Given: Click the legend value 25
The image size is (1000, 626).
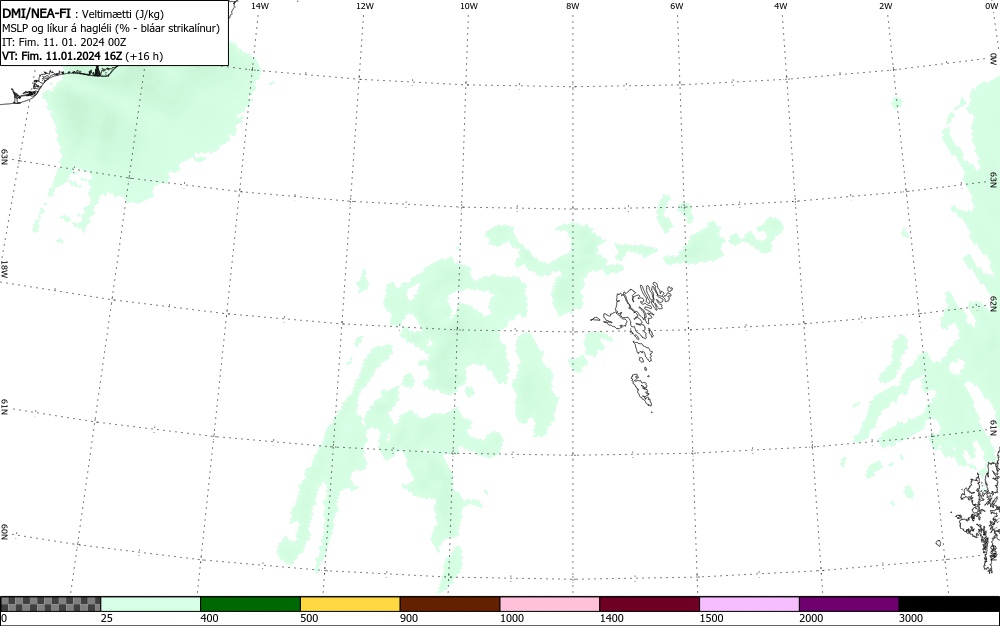Looking at the screenshot, I should coord(107,618).
